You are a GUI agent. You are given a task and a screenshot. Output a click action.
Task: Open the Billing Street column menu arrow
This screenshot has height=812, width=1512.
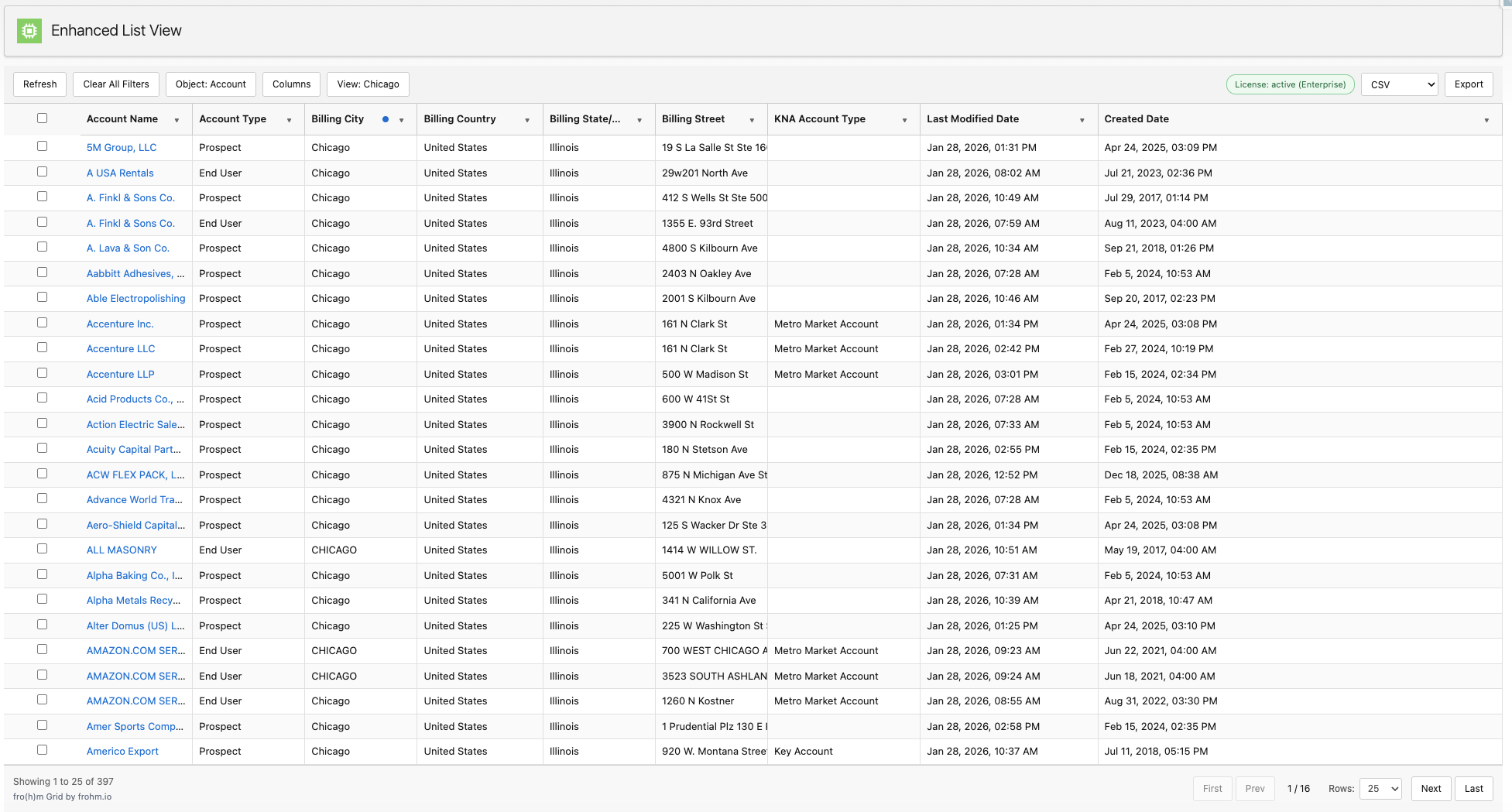click(752, 120)
